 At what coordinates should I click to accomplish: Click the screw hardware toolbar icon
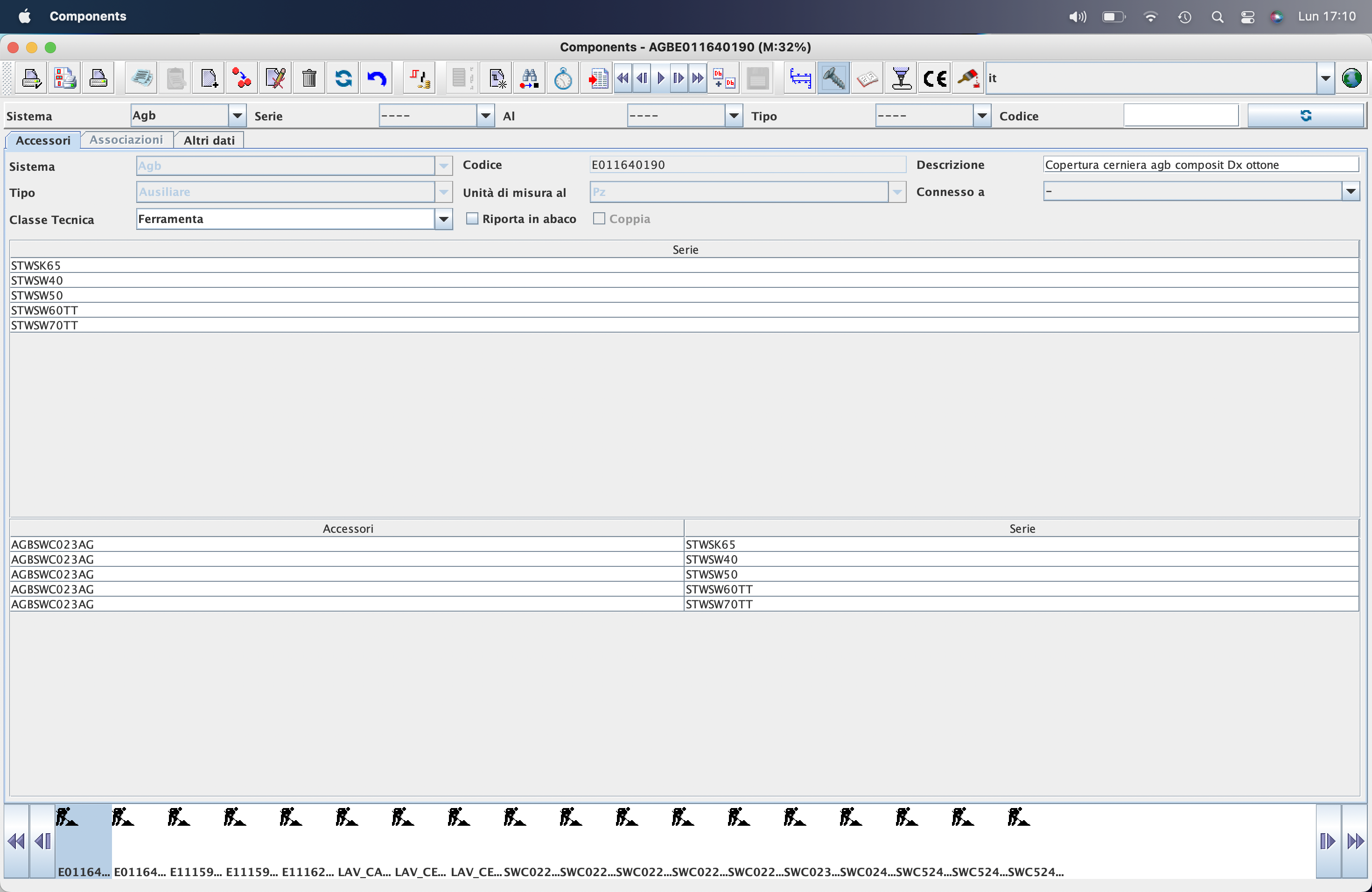[x=833, y=78]
